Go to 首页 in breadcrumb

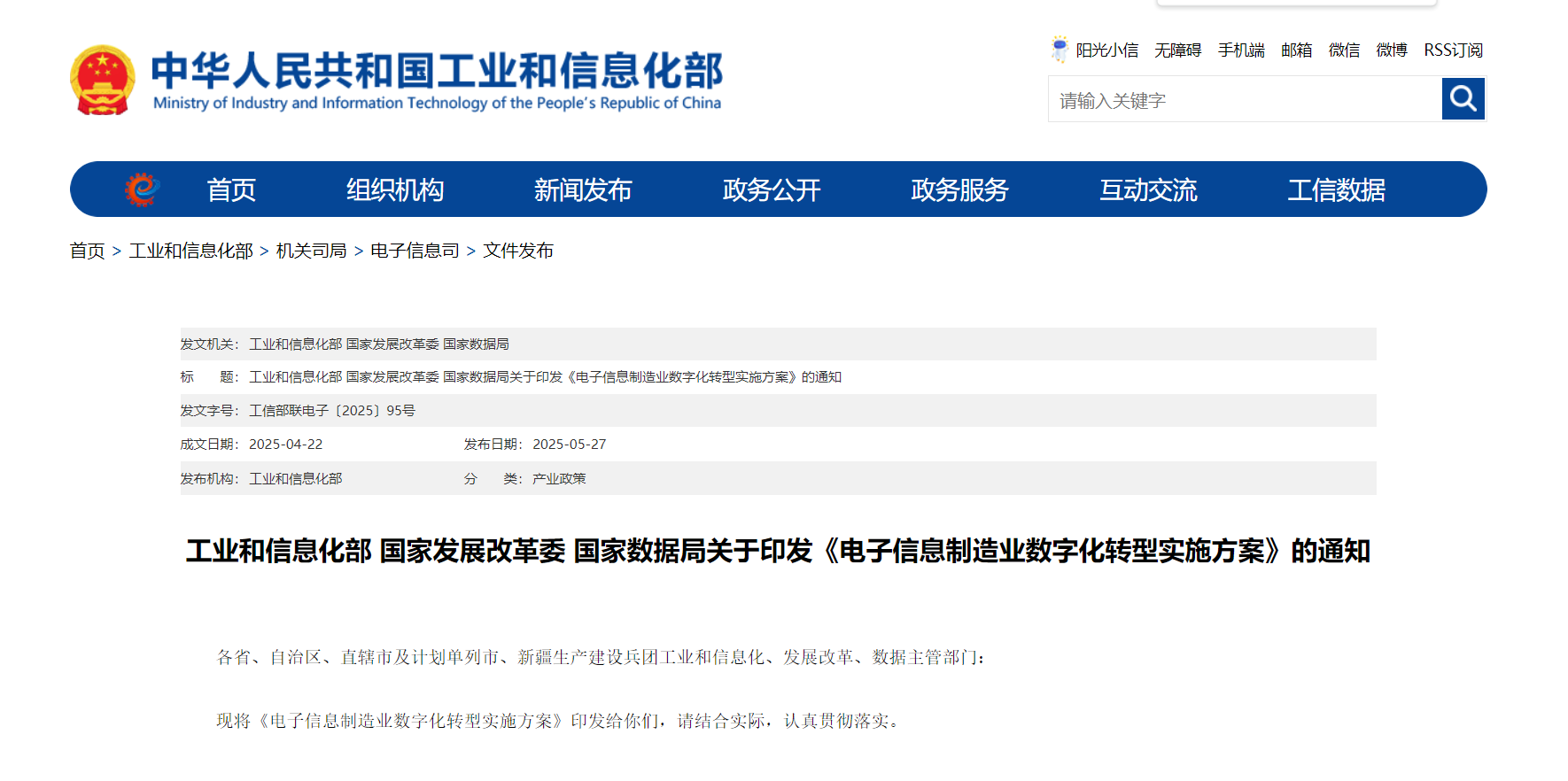pos(88,251)
